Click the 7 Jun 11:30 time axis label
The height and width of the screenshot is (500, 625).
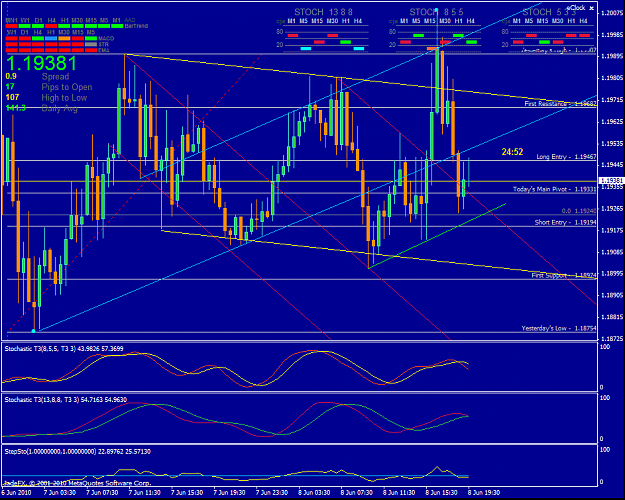(x=144, y=492)
